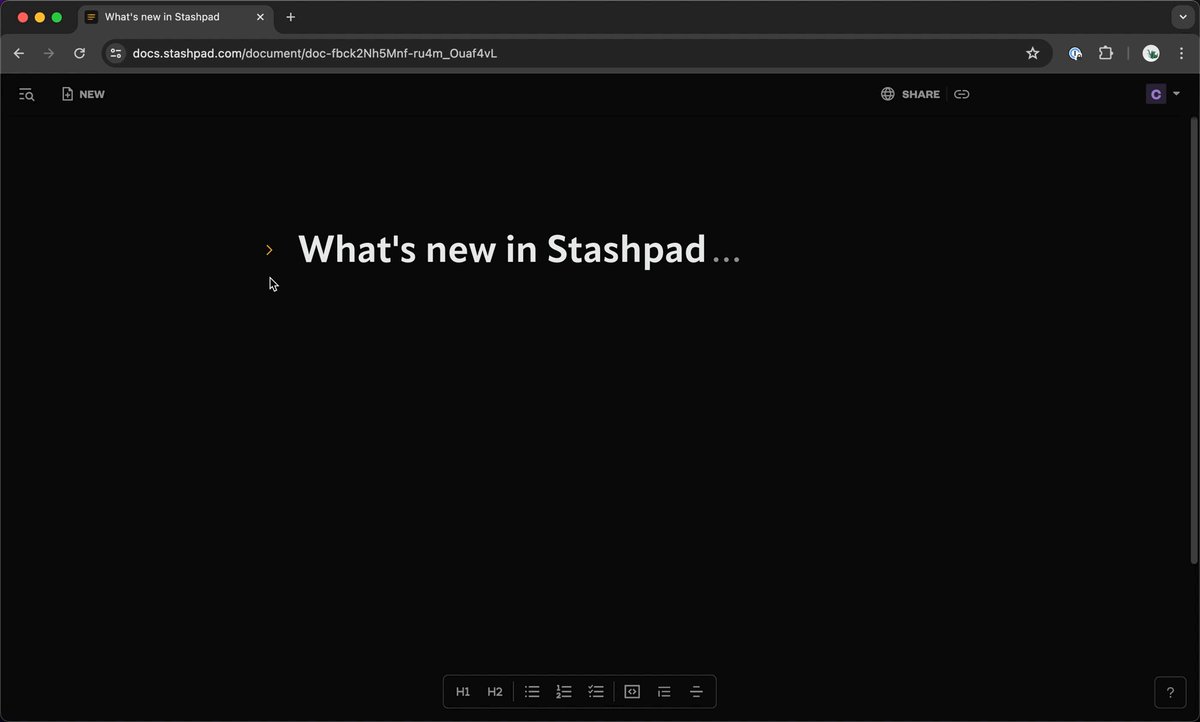The width and height of the screenshot is (1200, 722).
Task: Open the help question mark button
Action: point(1170,692)
